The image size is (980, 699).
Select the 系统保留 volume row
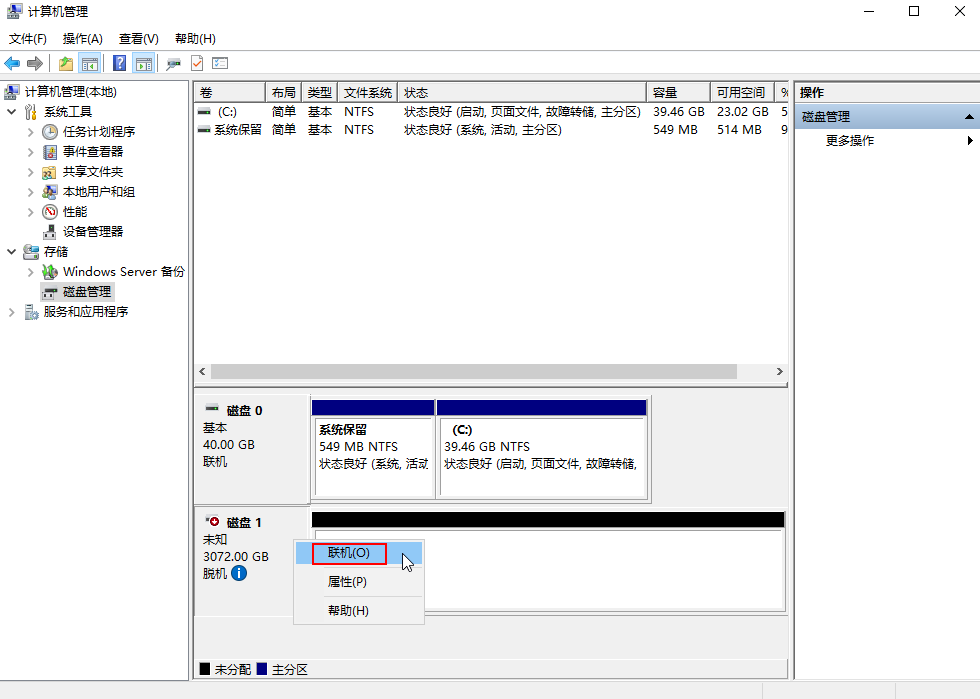point(491,130)
